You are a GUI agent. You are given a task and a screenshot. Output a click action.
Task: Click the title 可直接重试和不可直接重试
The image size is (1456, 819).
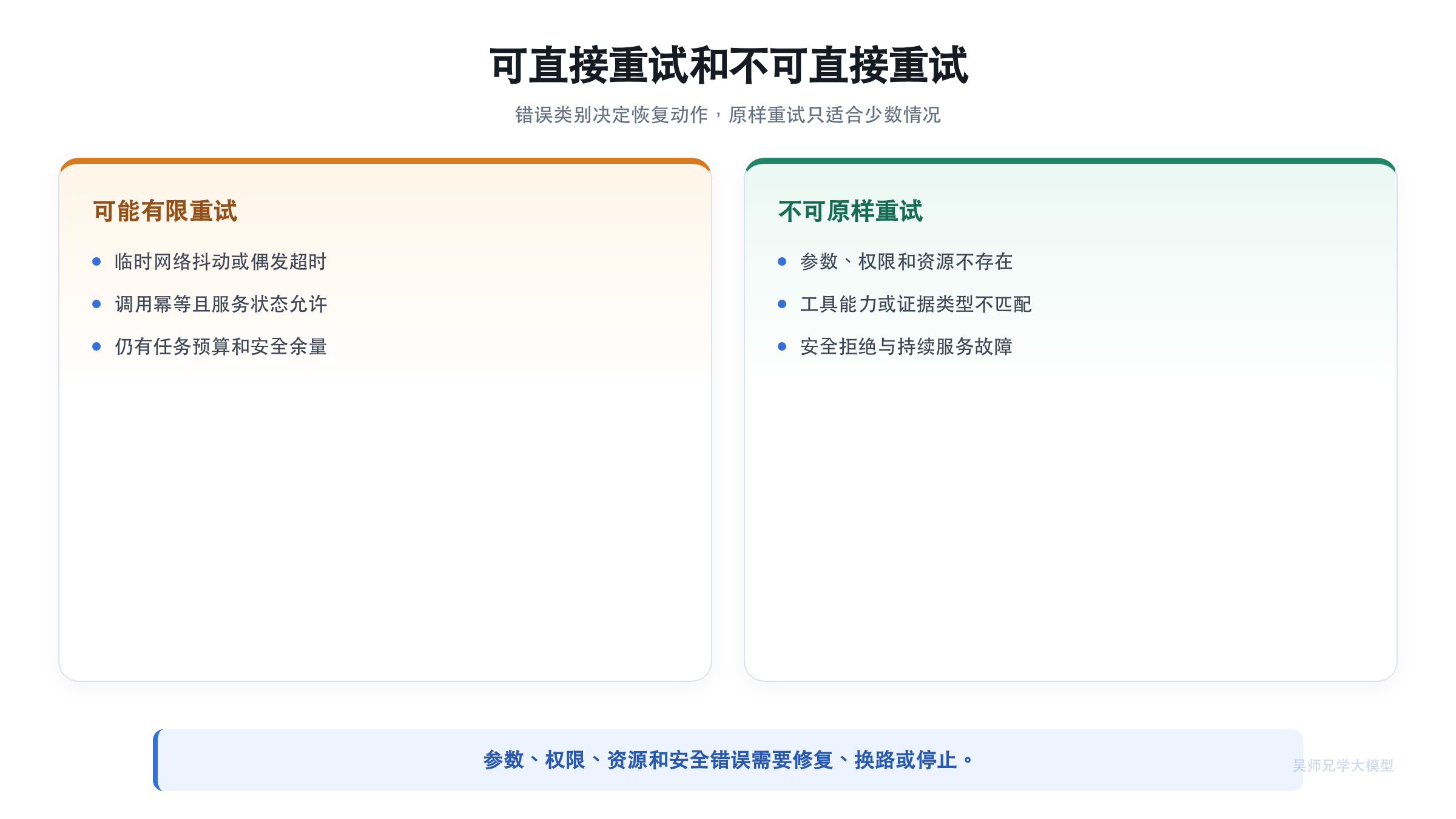[728, 65]
